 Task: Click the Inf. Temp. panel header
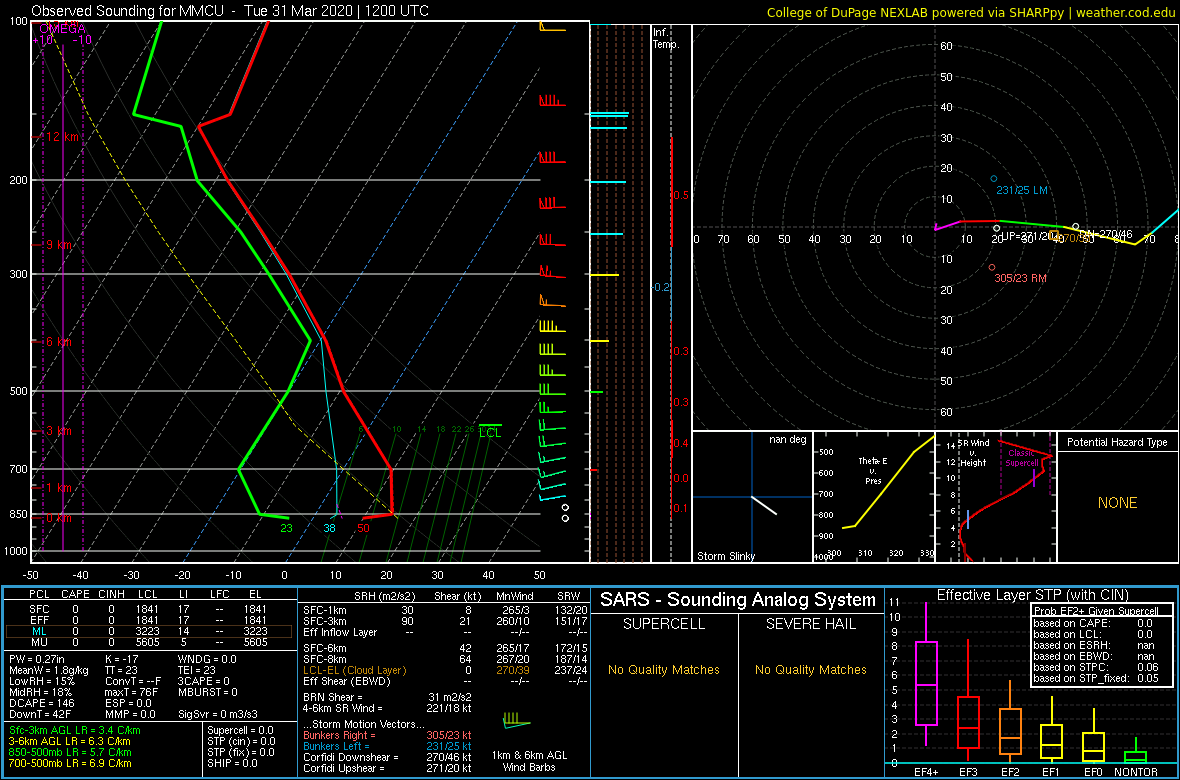point(666,38)
